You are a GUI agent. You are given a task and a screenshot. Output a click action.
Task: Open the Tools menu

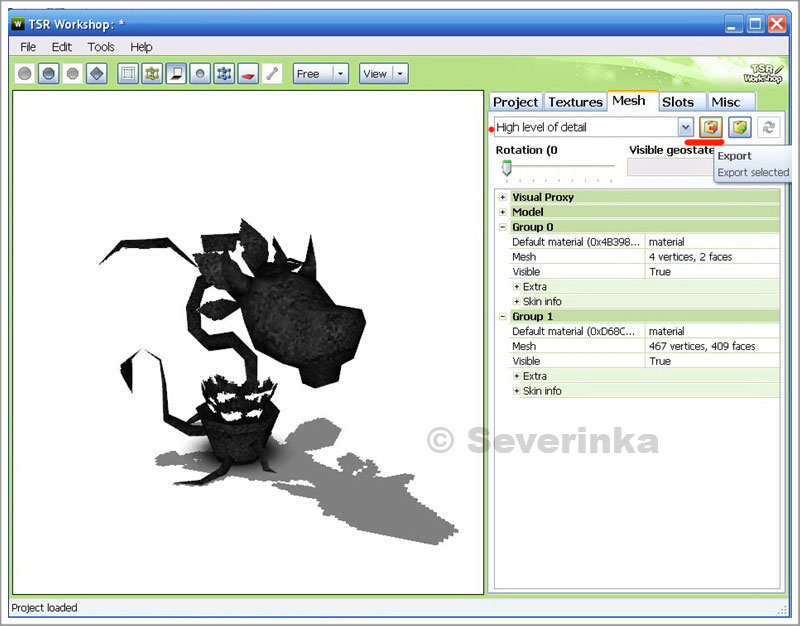click(100, 47)
